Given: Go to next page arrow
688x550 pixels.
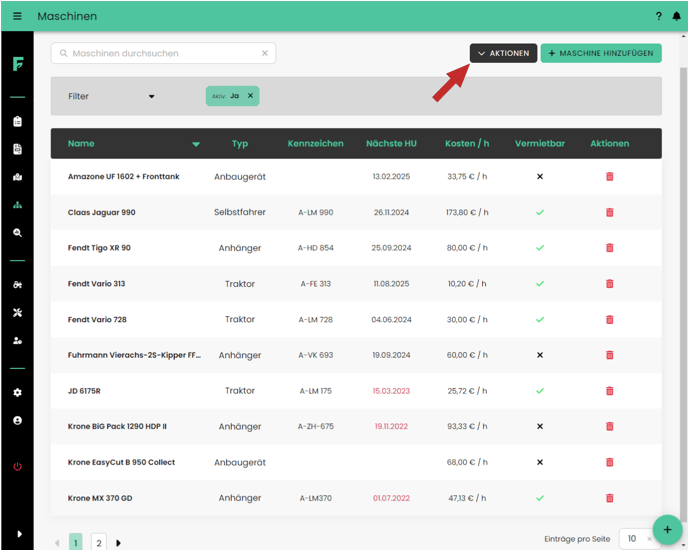Looking at the screenshot, I should pyautogui.click(x=118, y=543).
